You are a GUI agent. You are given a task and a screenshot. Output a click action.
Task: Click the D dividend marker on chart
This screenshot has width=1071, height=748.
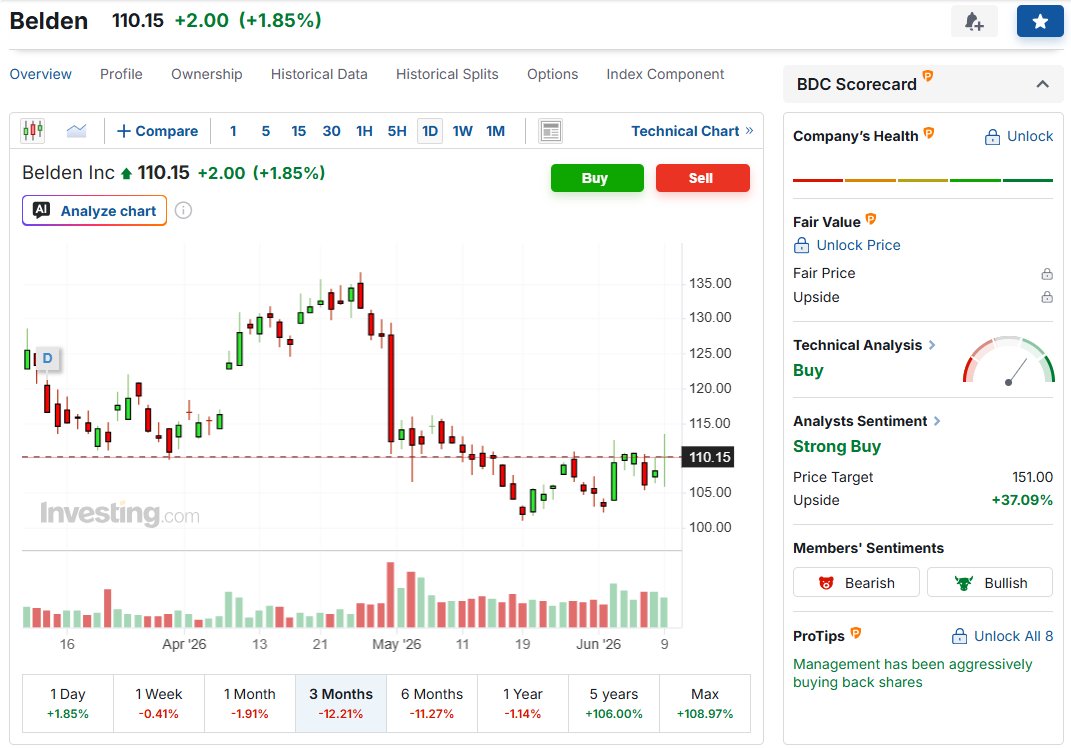[47, 358]
